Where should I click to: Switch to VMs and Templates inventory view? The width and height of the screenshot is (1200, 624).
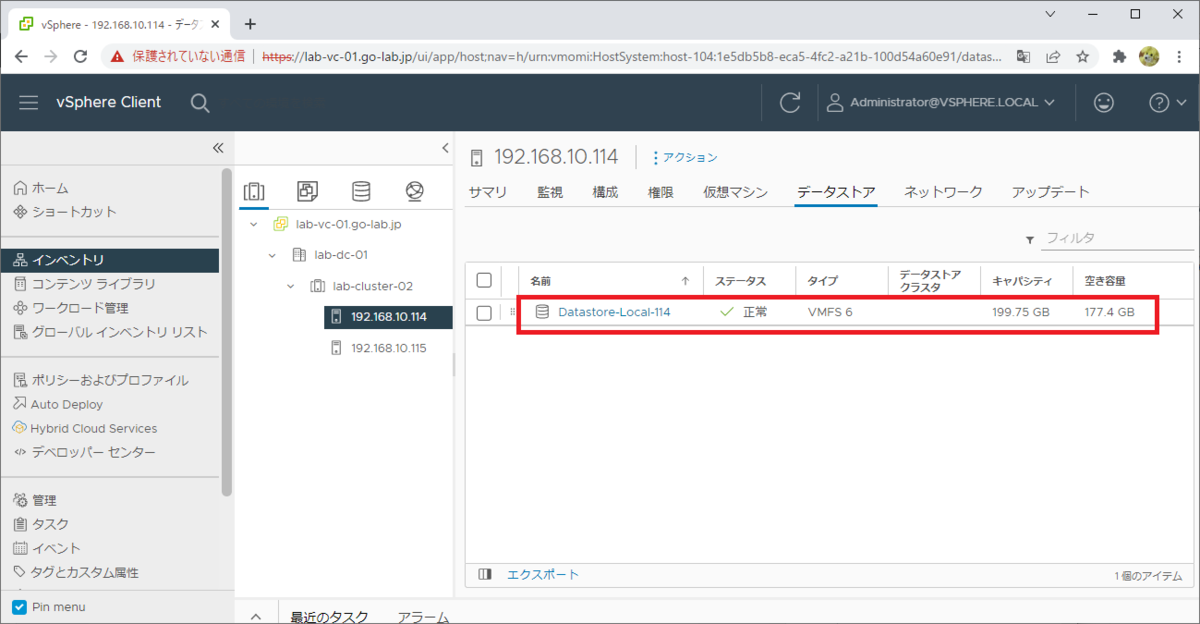(308, 191)
